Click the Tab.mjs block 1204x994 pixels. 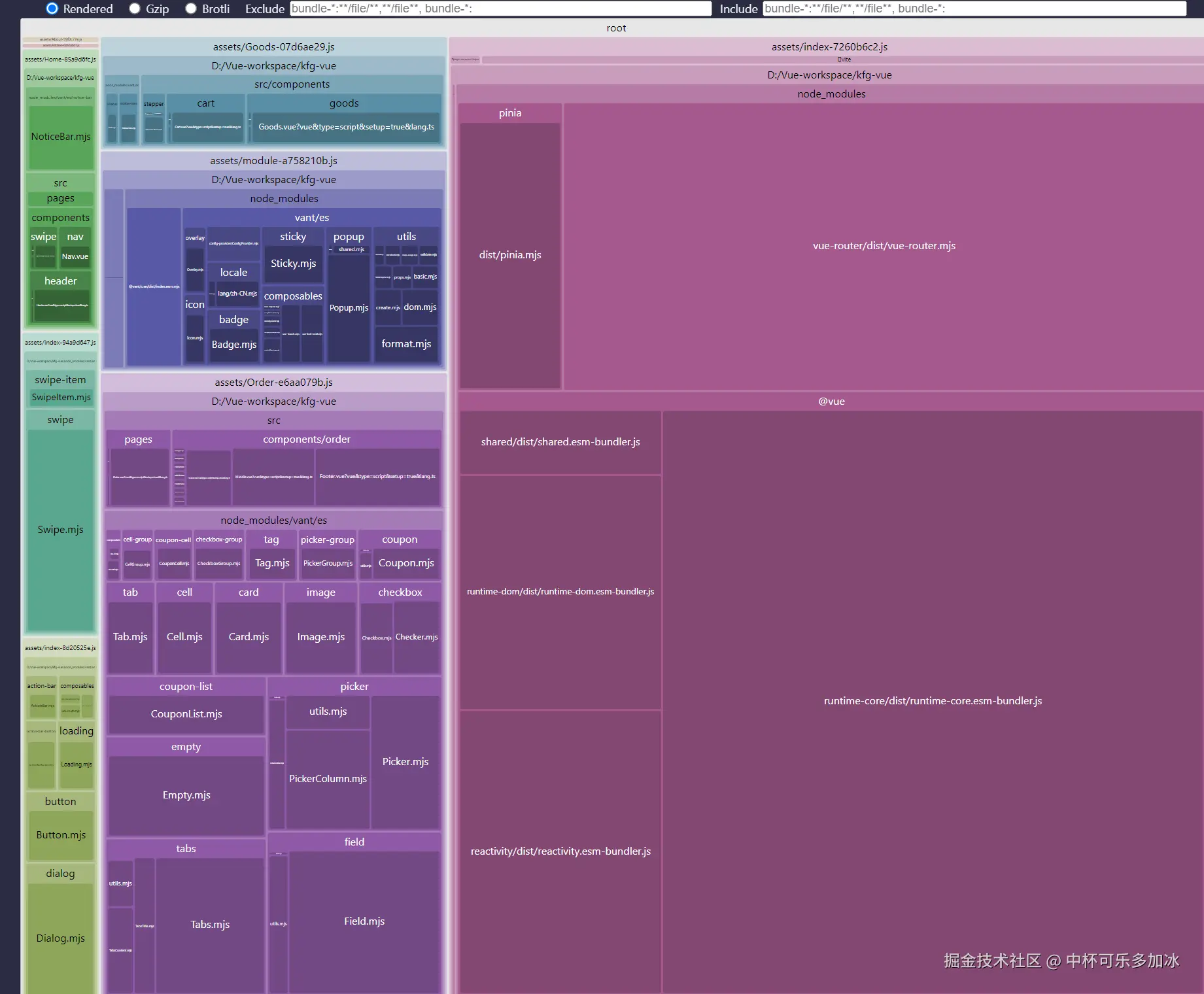coord(130,637)
